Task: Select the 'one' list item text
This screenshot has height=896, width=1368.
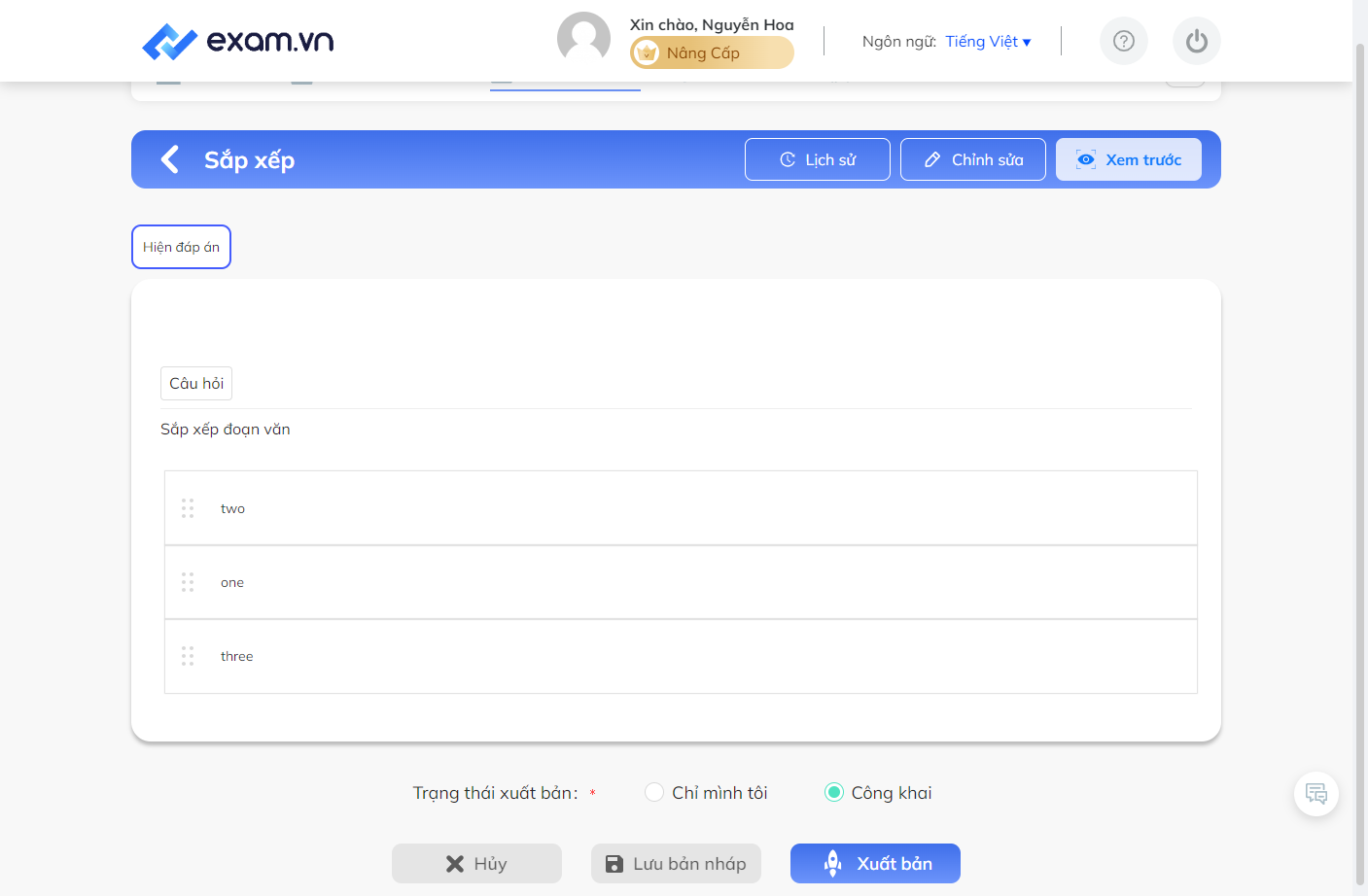Action: [232, 582]
